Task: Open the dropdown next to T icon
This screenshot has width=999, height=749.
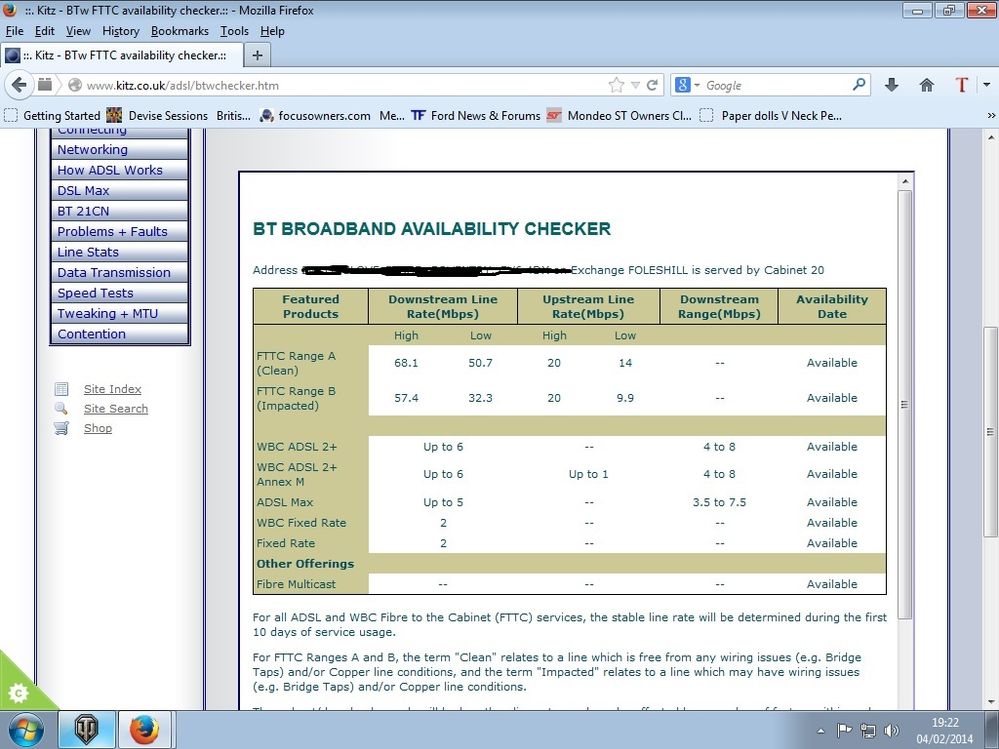Action: (x=986, y=85)
